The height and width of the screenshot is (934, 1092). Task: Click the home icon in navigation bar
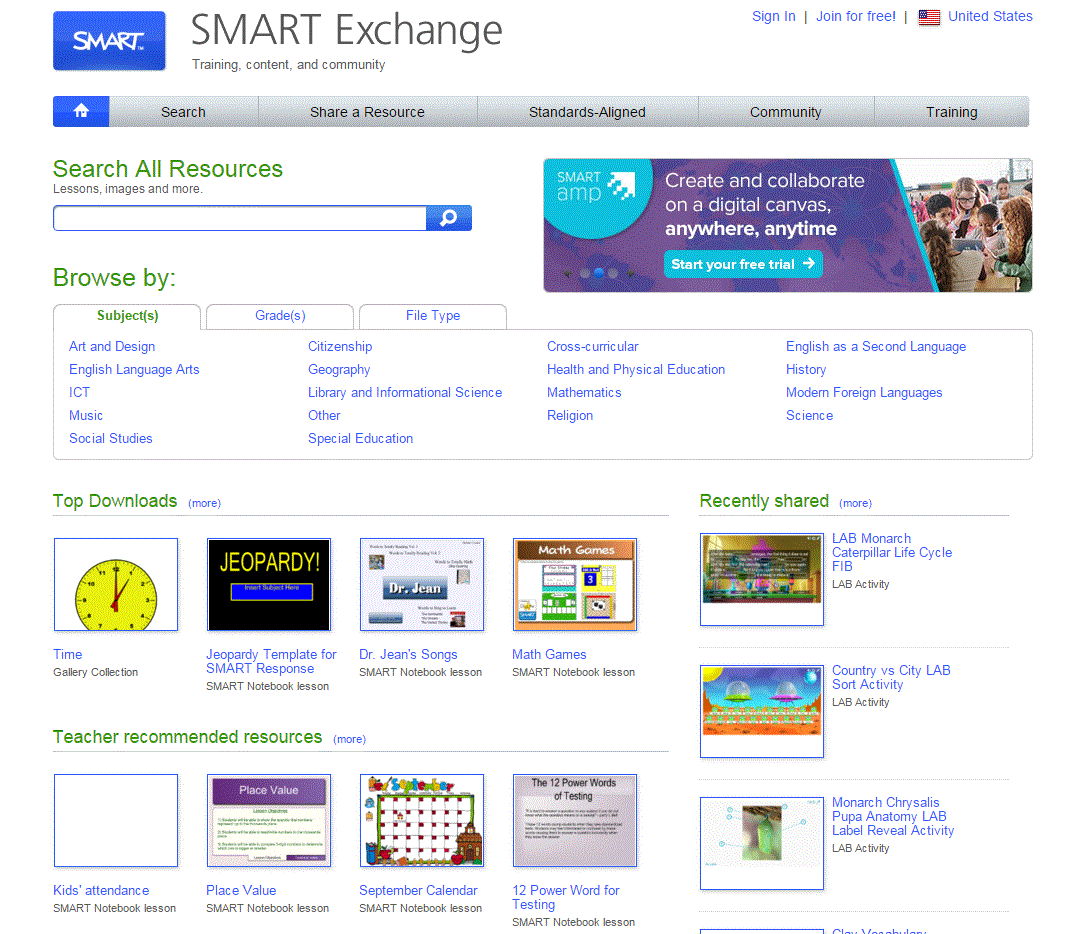coord(81,111)
